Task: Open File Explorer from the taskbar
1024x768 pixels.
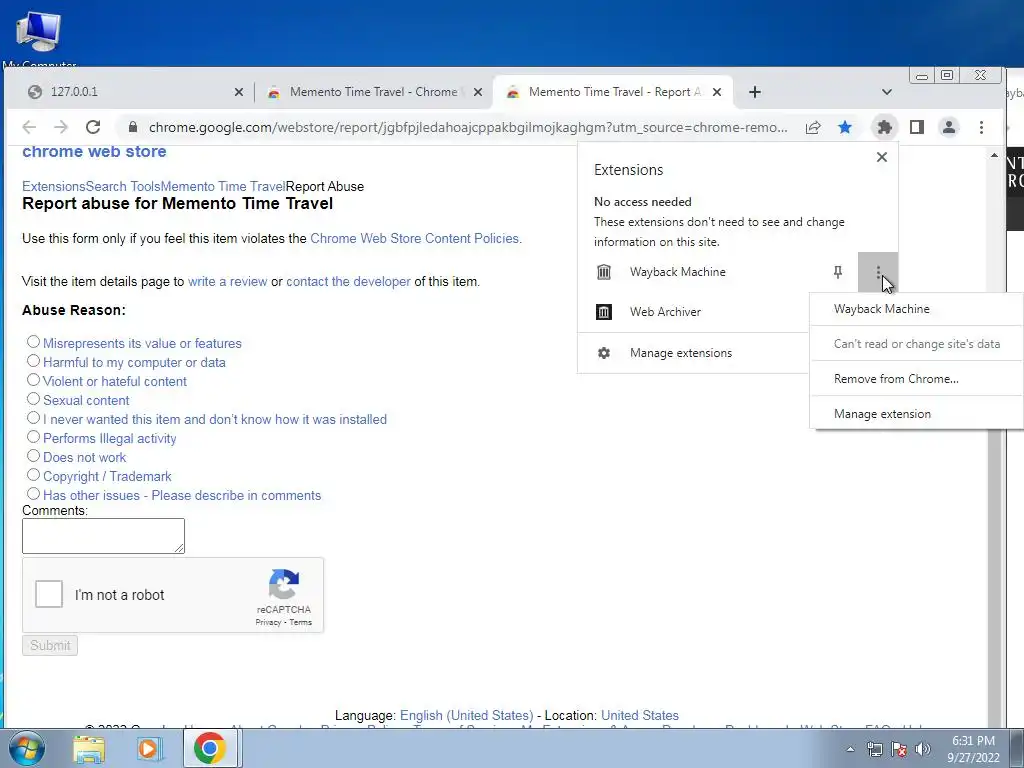Action: [88, 749]
